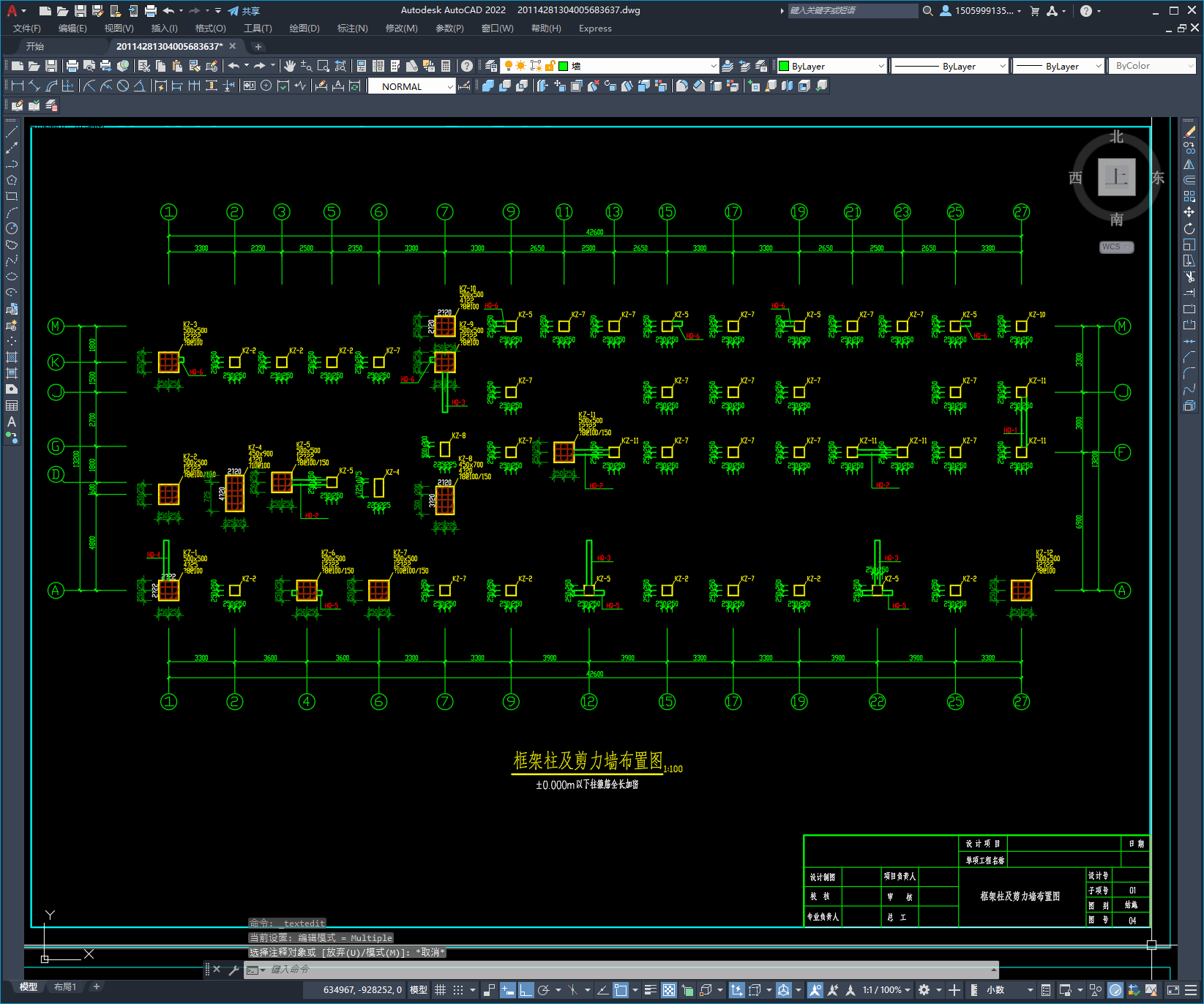Image resolution: width=1204 pixels, height=1004 pixels.
Task: Click the 共享 share button
Action: (244, 11)
